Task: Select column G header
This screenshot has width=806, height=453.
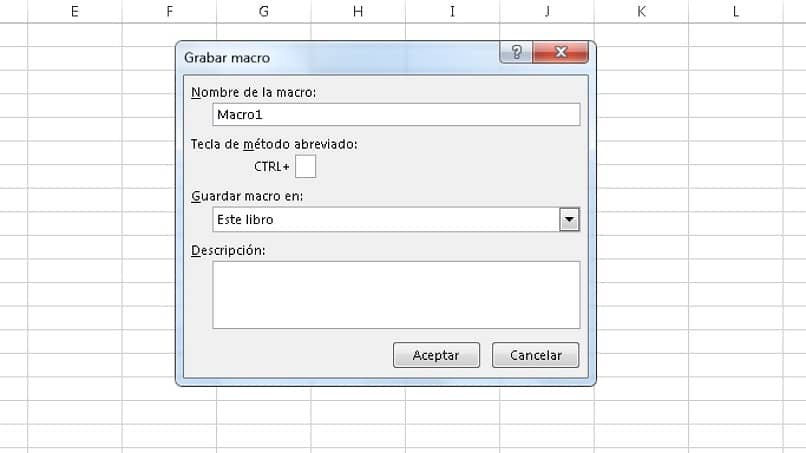Action: [x=263, y=11]
